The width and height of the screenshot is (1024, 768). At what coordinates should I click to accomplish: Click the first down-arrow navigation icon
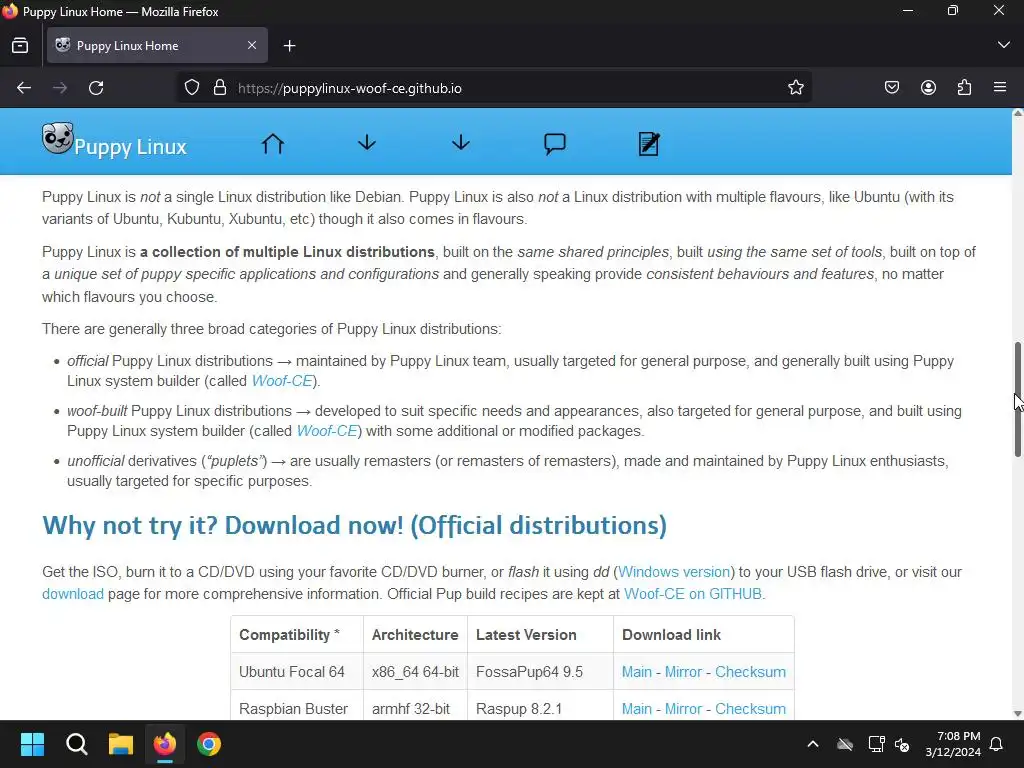coord(367,142)
